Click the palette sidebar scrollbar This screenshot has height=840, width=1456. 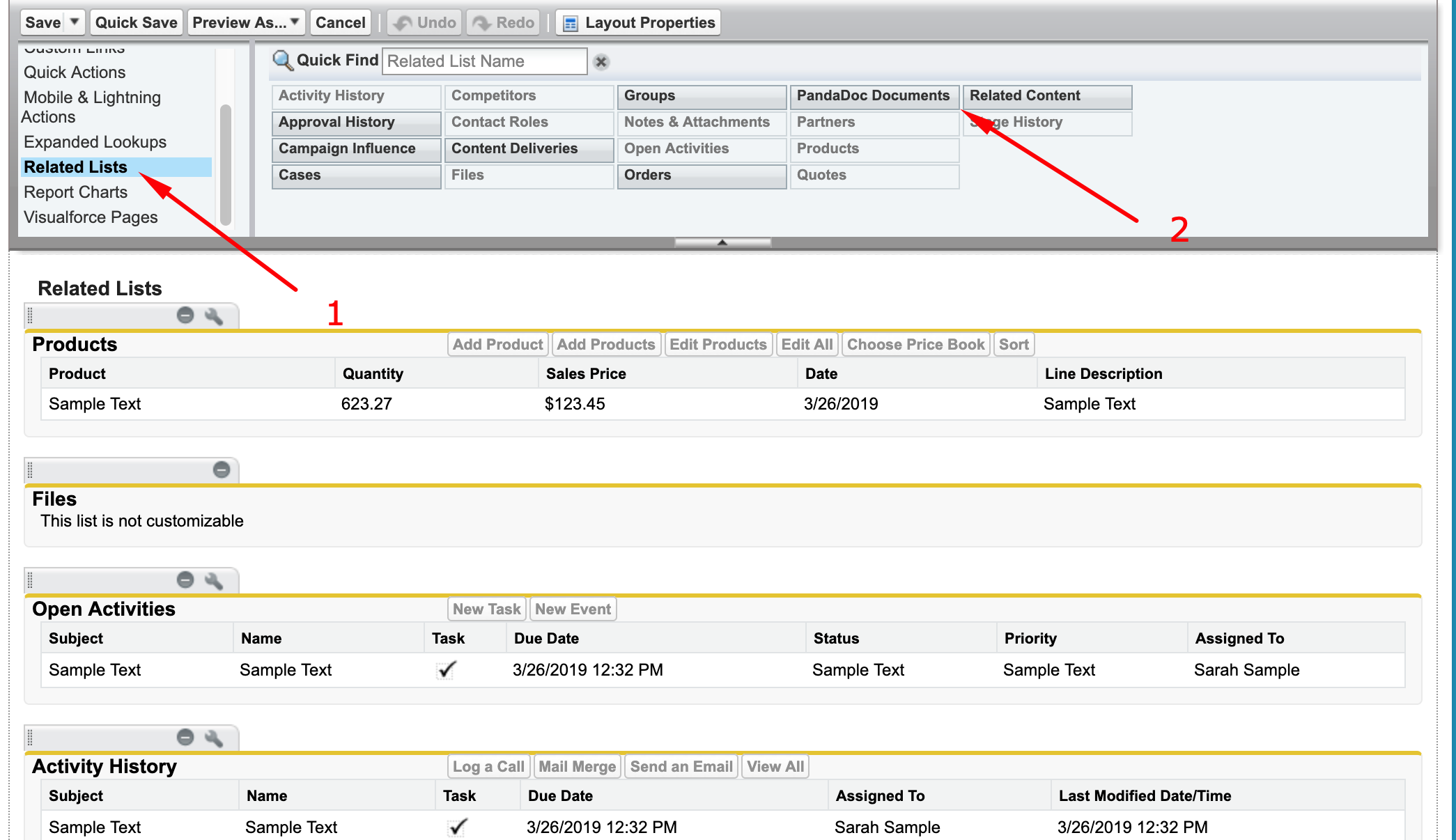click(226, 164)
